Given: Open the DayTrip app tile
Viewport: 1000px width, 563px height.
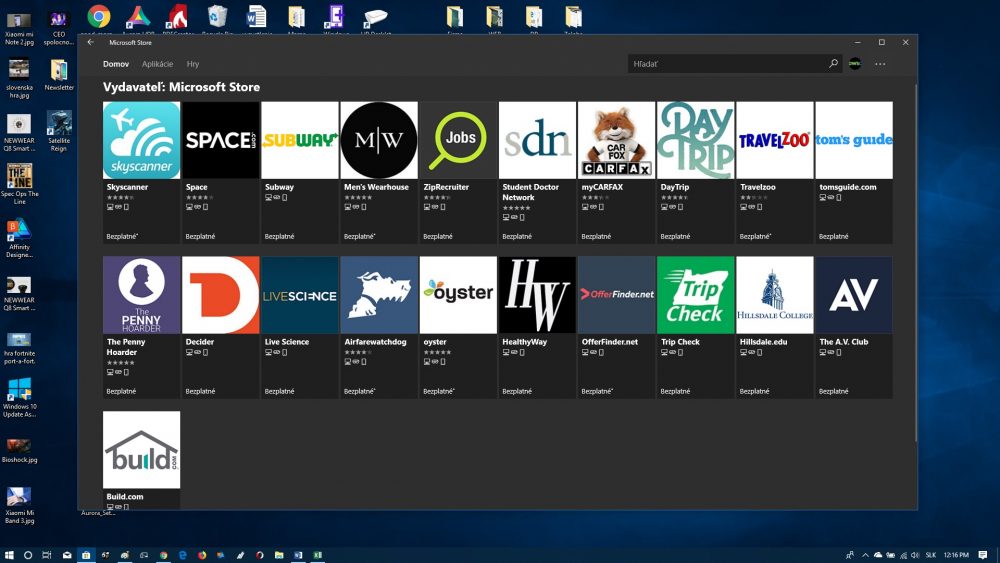Looking at the screenshot, I should [x=695, y=172].
